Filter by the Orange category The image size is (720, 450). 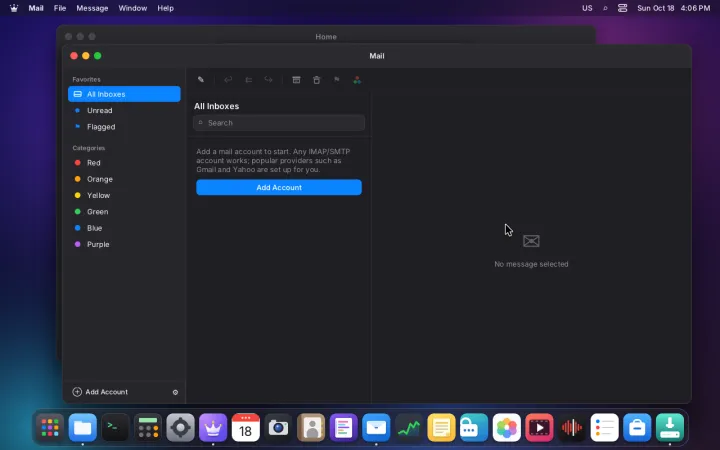click(124, 179)
